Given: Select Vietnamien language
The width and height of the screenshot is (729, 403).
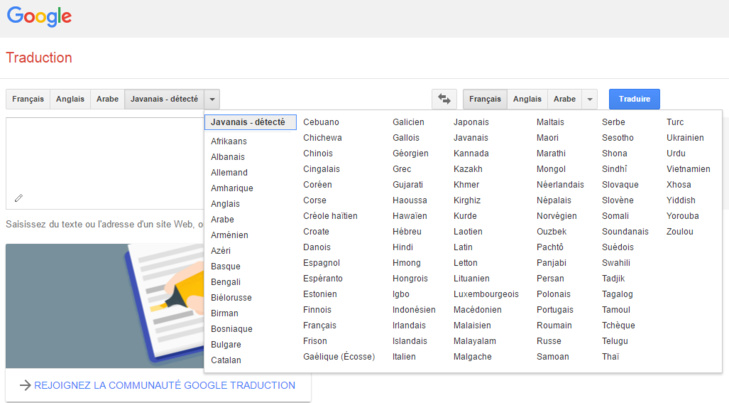Looking at the screenshot, I should pyautogui.click(x=688, y=169).
